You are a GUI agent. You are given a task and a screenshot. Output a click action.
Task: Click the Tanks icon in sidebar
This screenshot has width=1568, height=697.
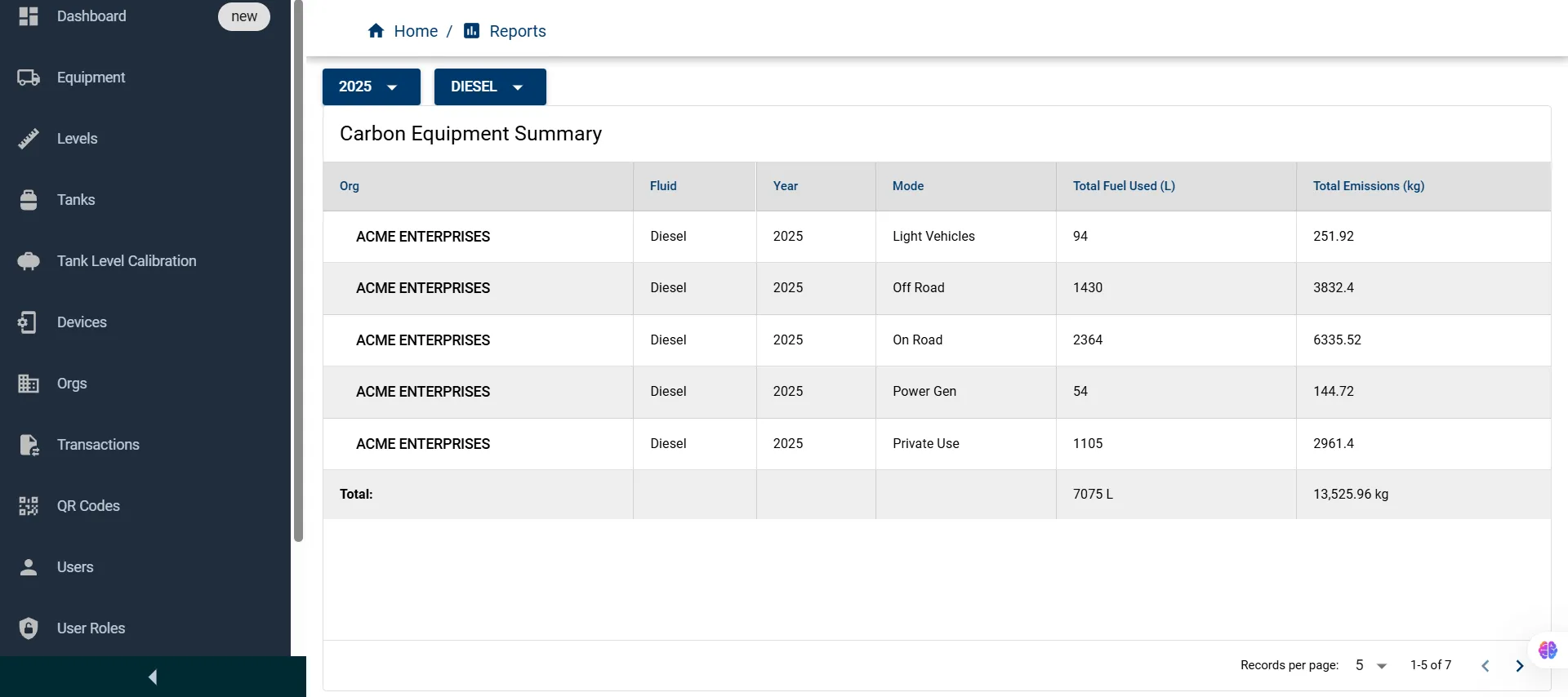pyautogui.click(x=29, y=200)
